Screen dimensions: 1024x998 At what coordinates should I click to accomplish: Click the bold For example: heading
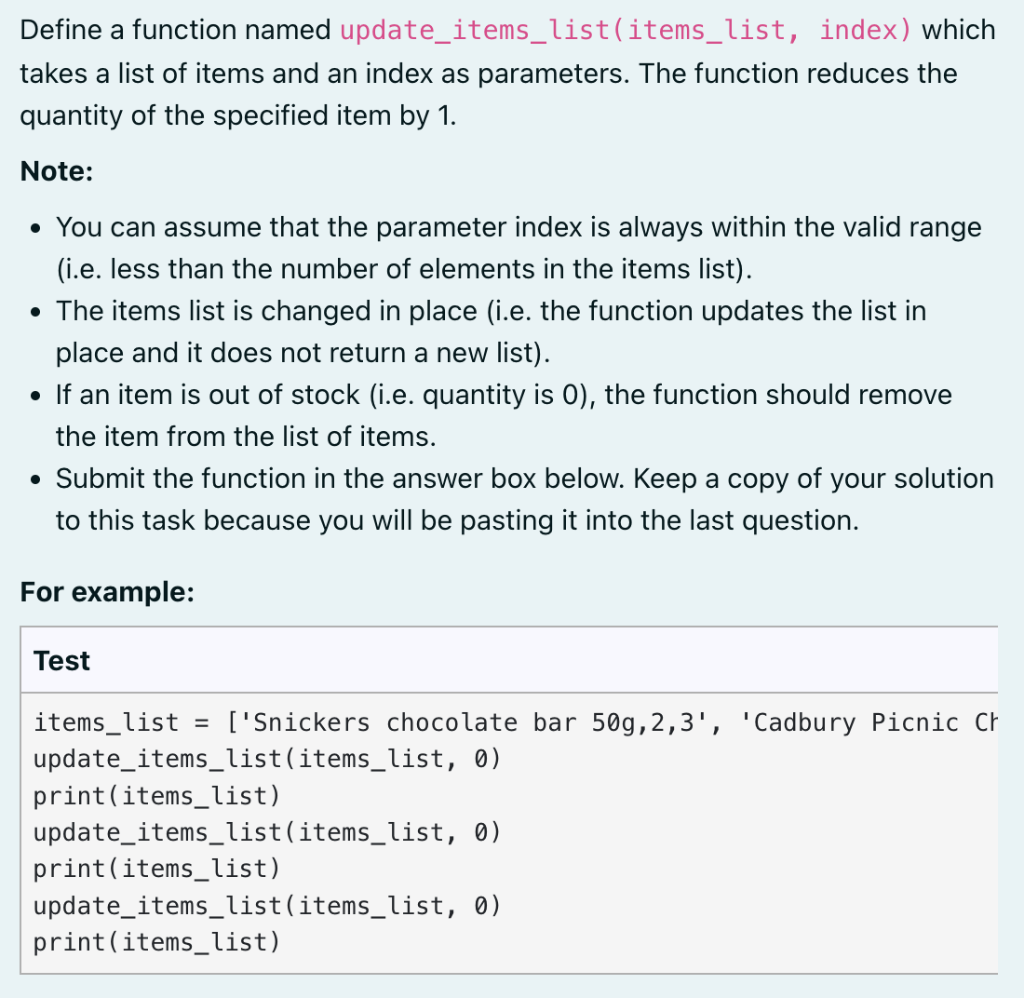(107, 592)
